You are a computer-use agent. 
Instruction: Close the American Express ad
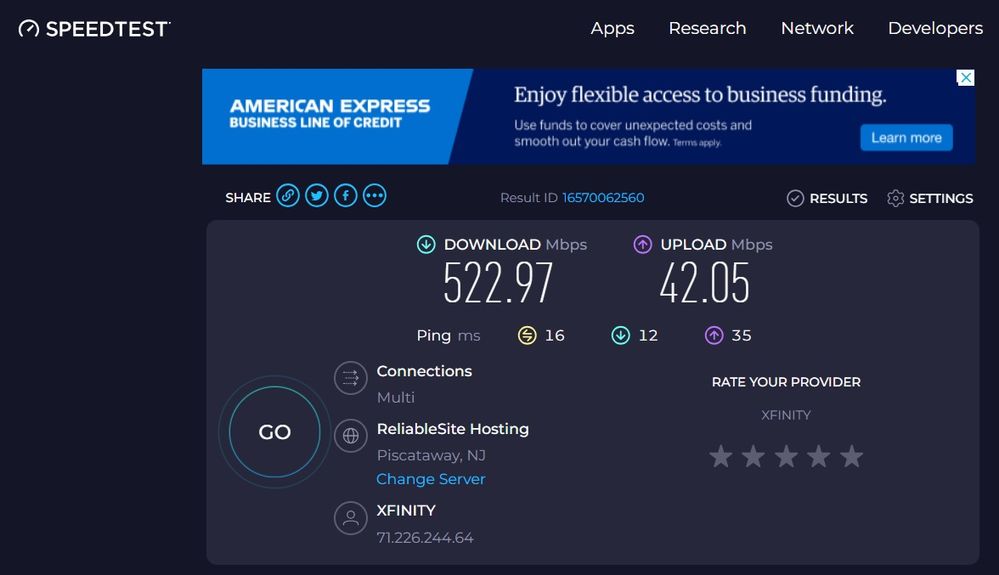click(x=966, y=78)
